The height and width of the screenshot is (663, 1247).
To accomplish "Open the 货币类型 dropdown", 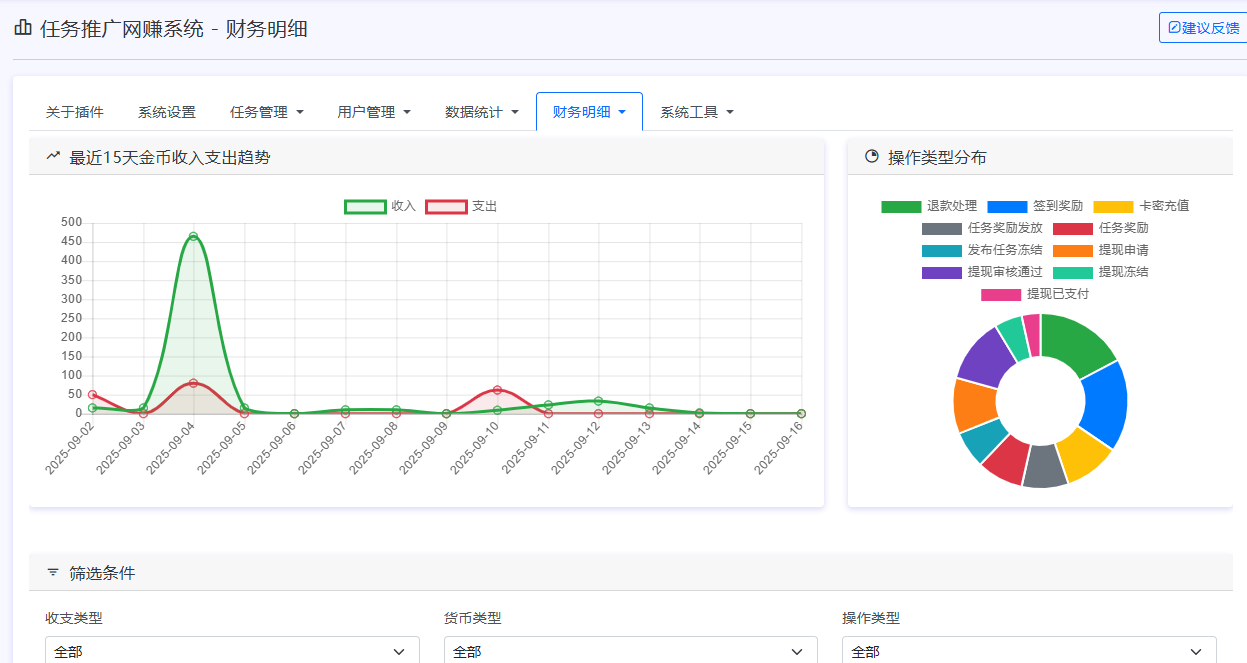I will pos(631,650).
